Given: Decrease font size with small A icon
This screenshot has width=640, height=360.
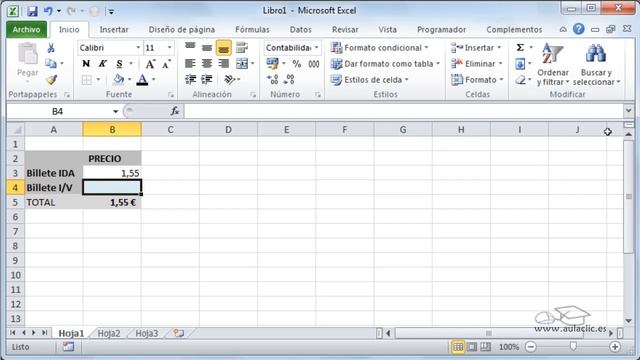Looking at the screenshot, I should tap(166, 64).
